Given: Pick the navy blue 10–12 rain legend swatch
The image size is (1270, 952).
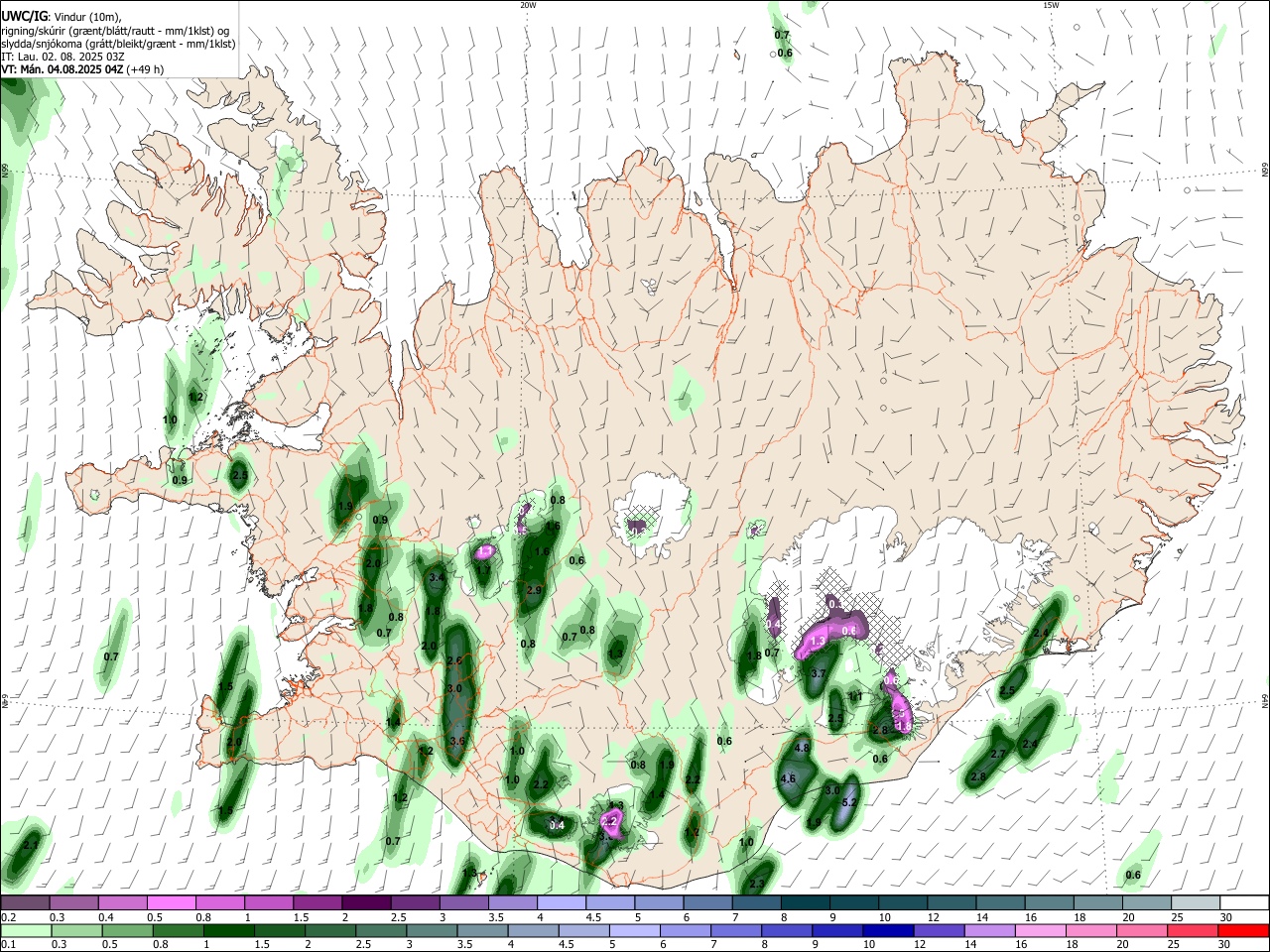Looking at the screenshot, I should (x=888, y=930).
